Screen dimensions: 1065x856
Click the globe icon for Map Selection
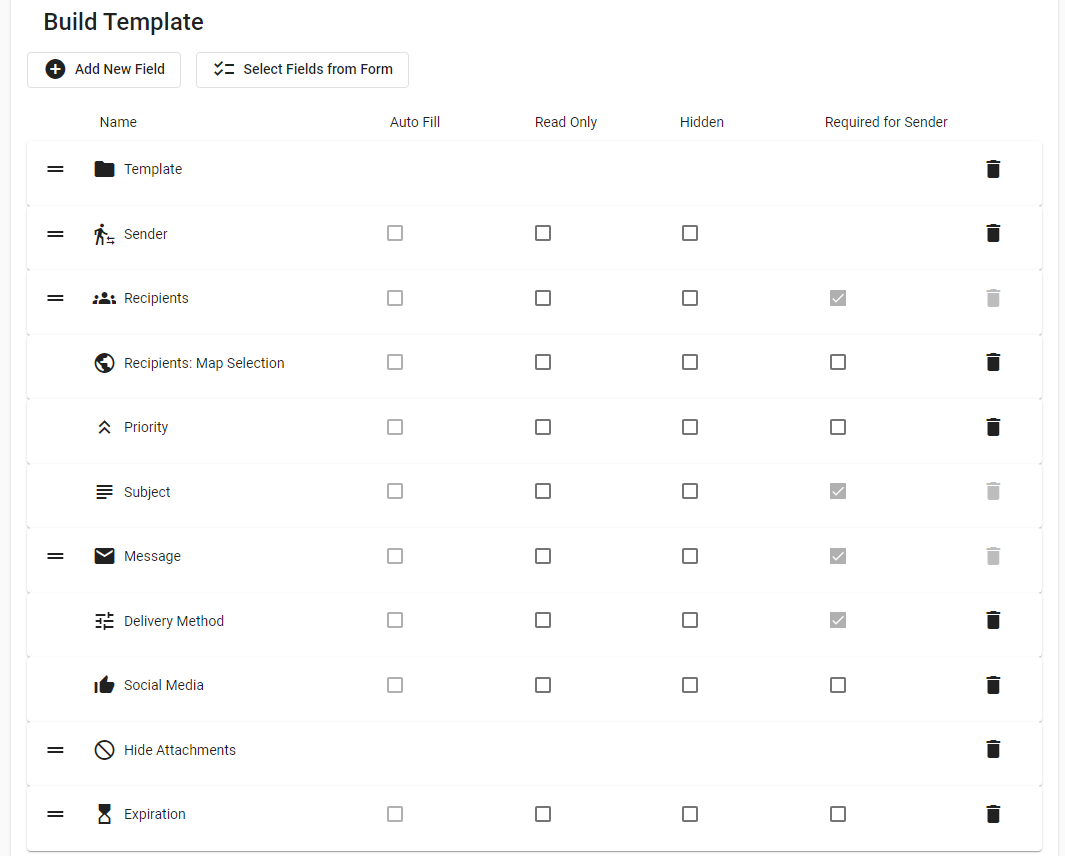tap(104, 363)
